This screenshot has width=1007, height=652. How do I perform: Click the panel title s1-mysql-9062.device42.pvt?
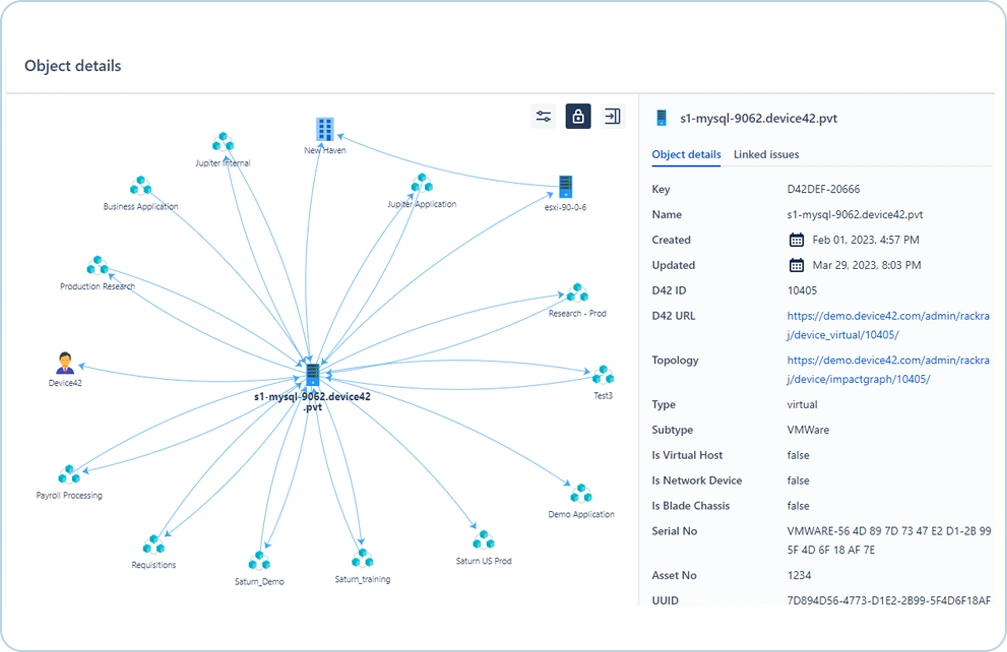758,118
